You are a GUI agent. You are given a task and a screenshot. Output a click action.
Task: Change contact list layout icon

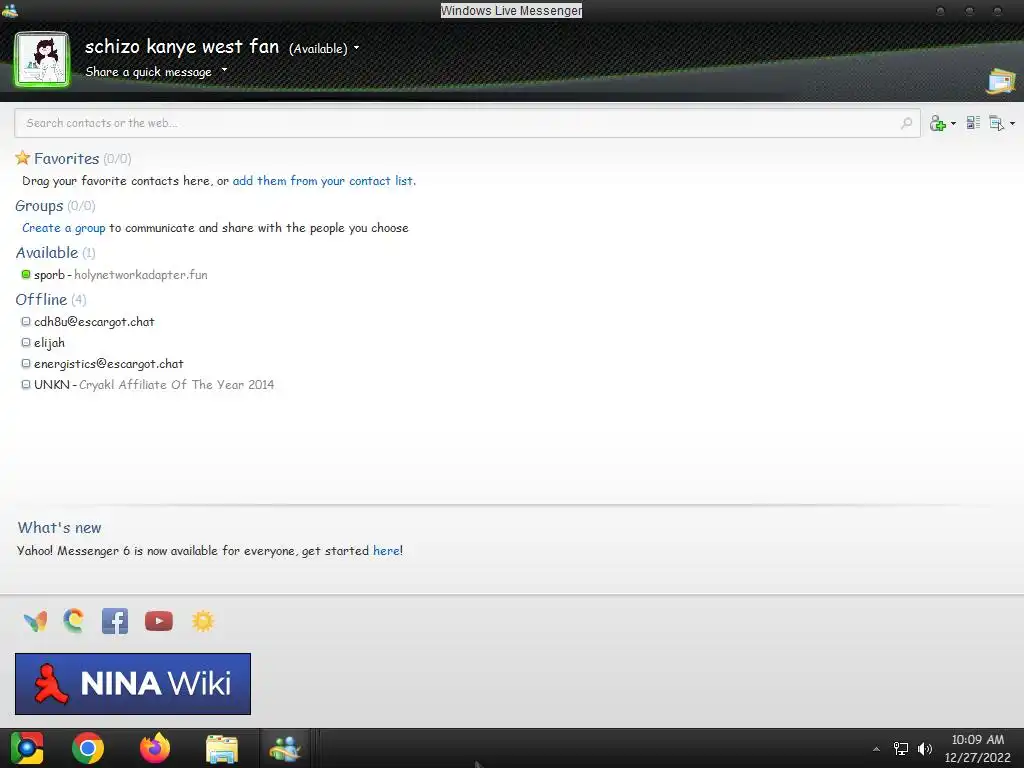[973, 123]
